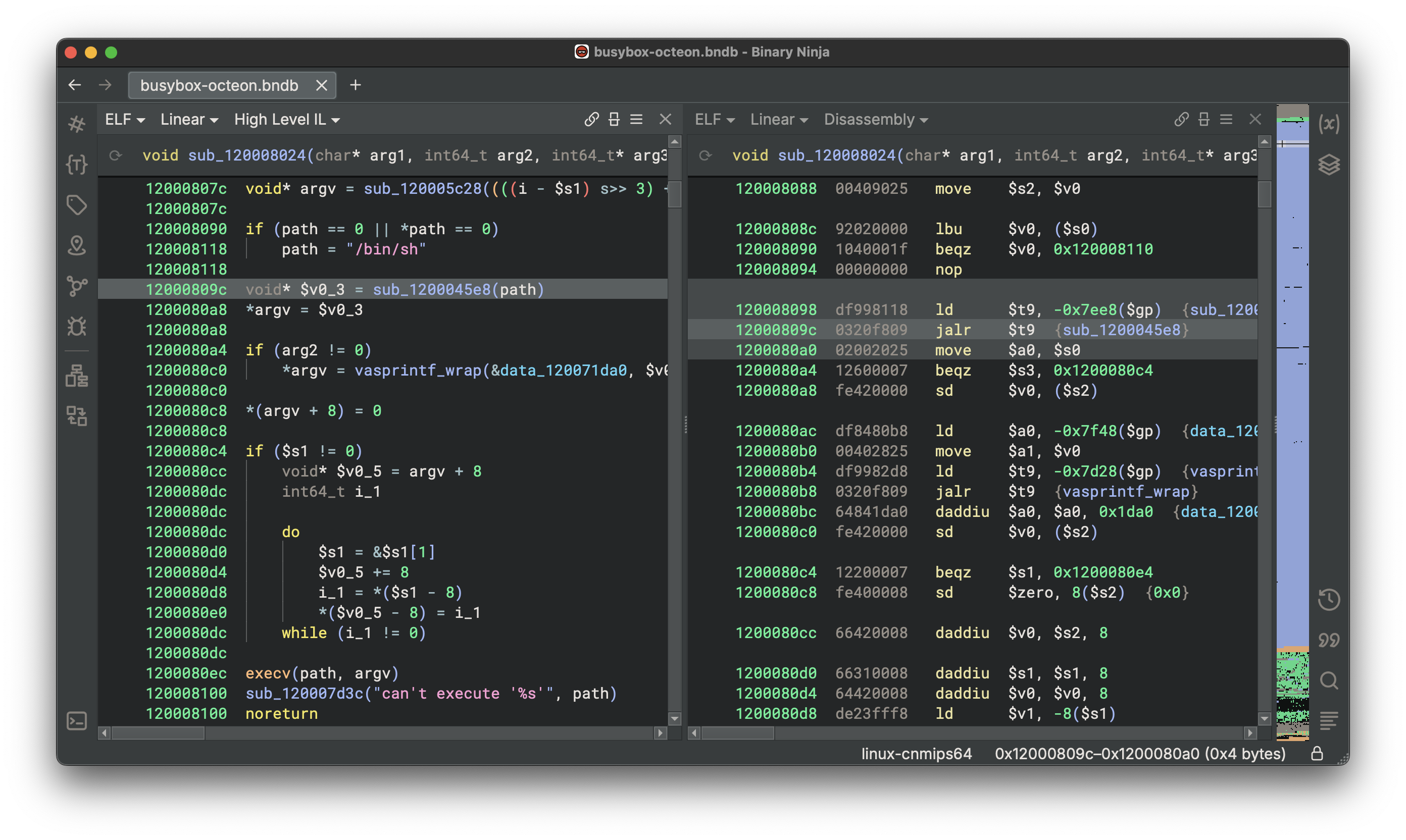The height and width of the screenshot is (840, 1406).
Task: Open the Search magnifier panel icon
Action: pos(1328,680)
